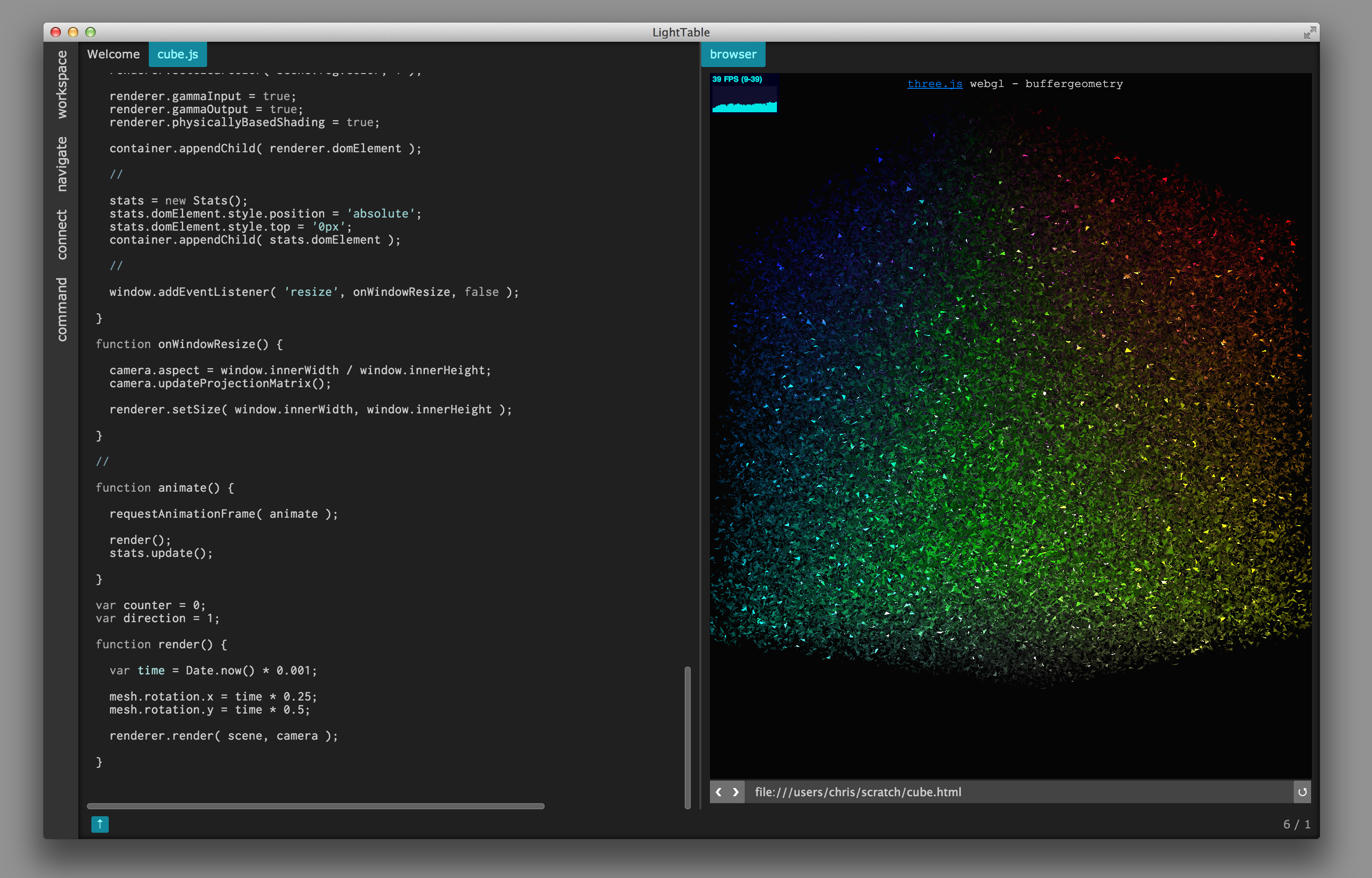The image size is (1372, 878).
Task: Zoom the LightTable window with green button
Action: coord(90,33)
